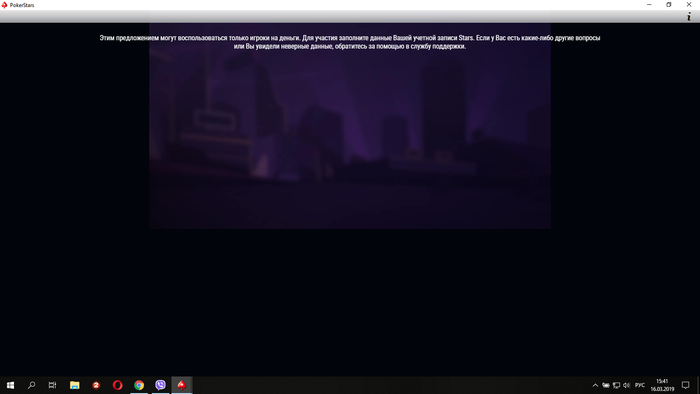
Task: Close the PokerStars window
Action: click(689, 4)
